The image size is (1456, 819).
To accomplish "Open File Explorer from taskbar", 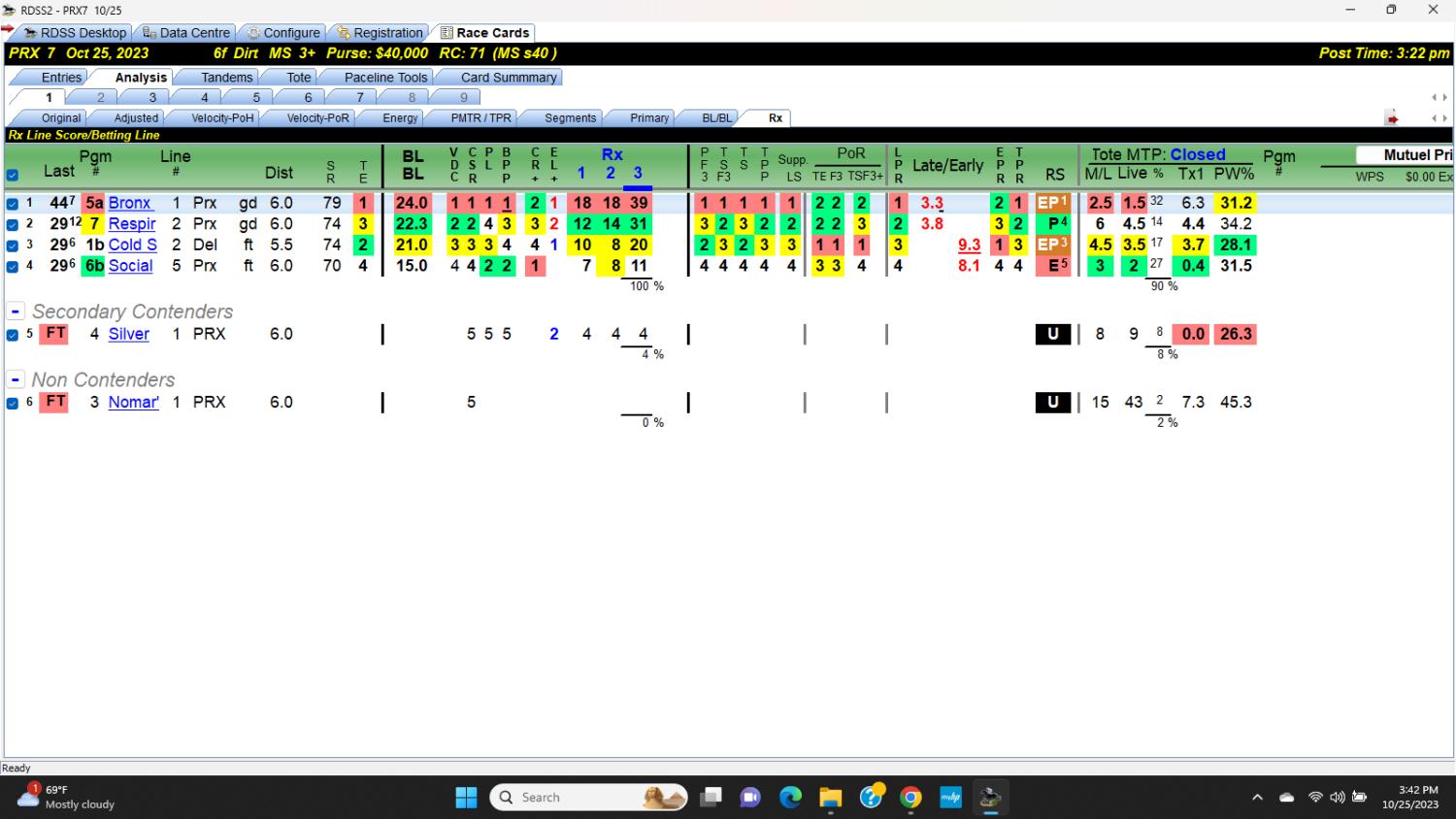I will click(x=831, y=798).
